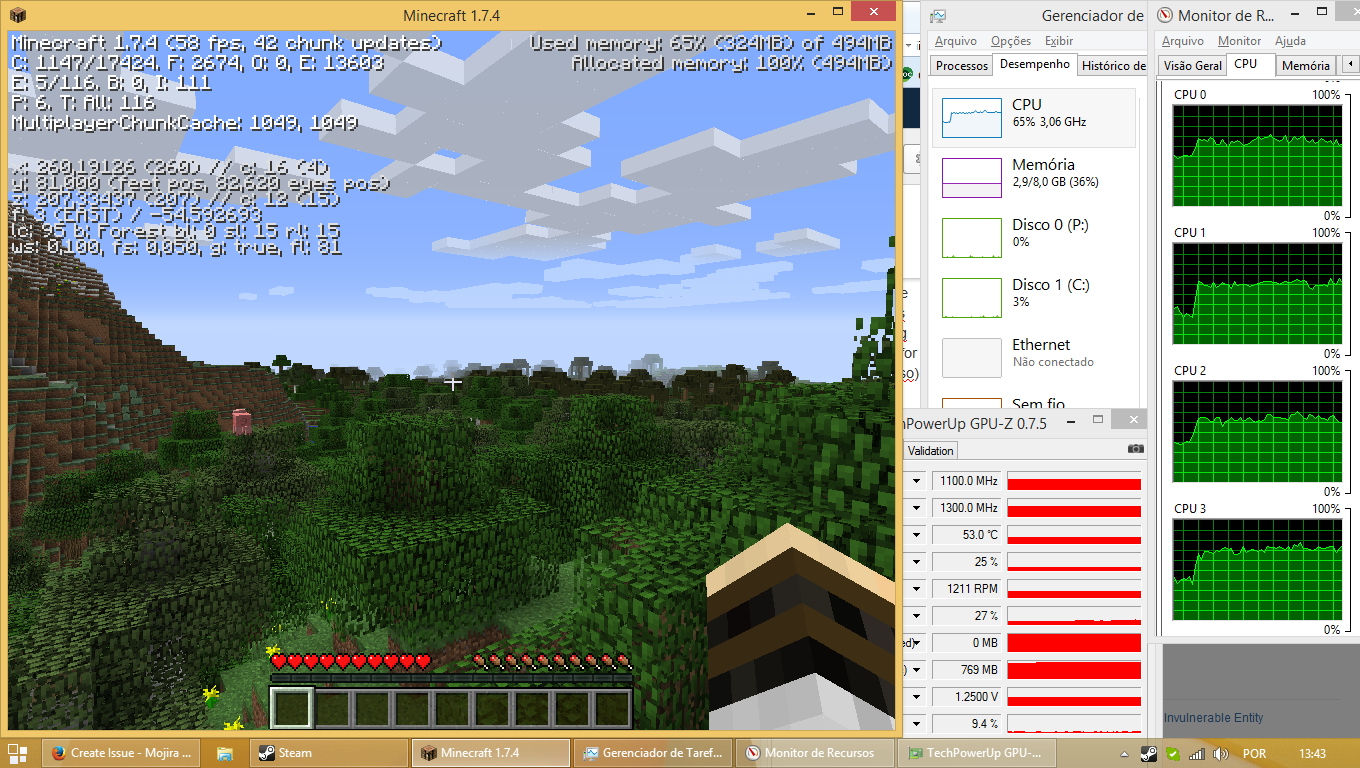
Task: Click the green shield tray icon
Action: [1172, 754]
